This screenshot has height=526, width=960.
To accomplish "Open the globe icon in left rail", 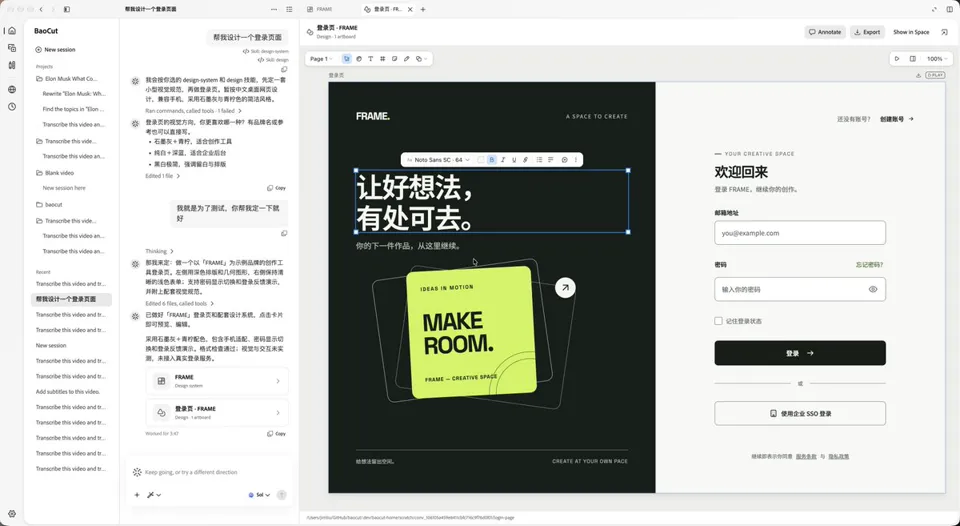I will click(x=12, y=89).
